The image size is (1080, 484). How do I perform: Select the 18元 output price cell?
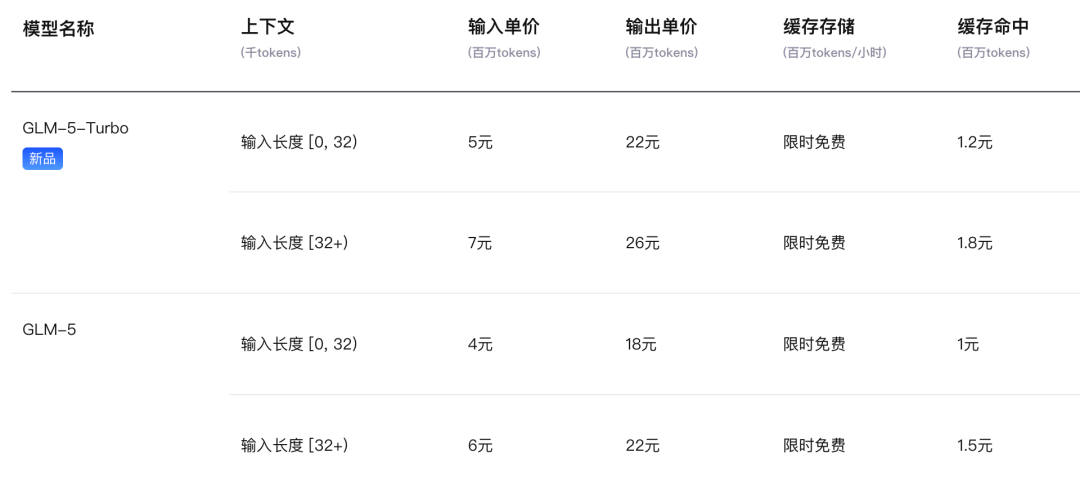(x=641, y=344)
